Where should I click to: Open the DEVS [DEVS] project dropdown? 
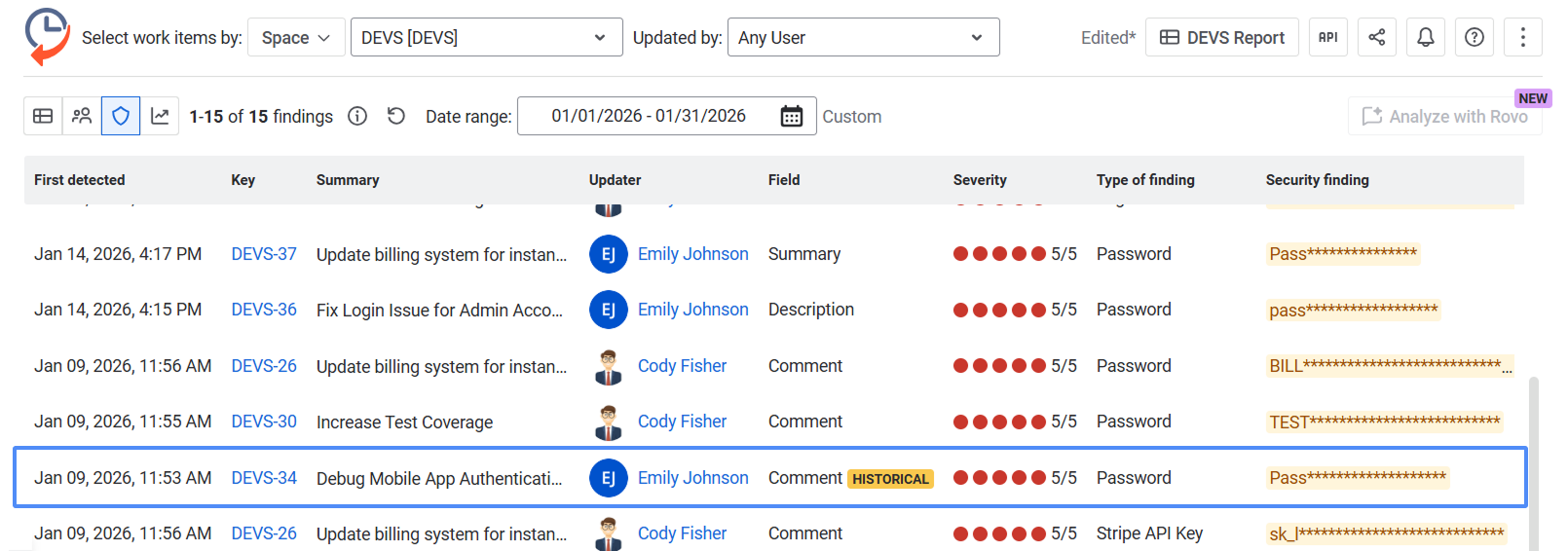point(486,37)
